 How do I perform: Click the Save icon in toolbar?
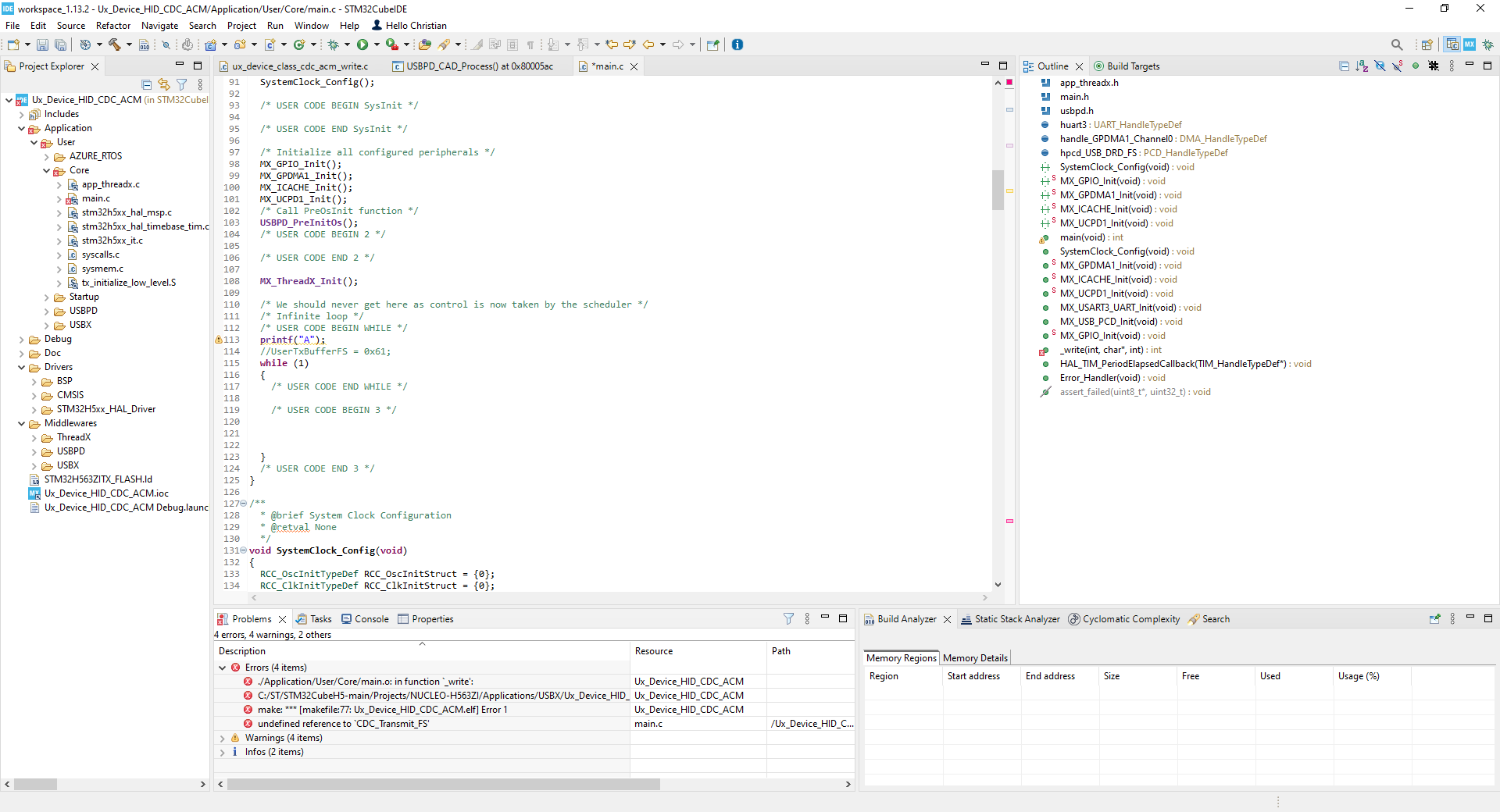click(x=42, y=45)
